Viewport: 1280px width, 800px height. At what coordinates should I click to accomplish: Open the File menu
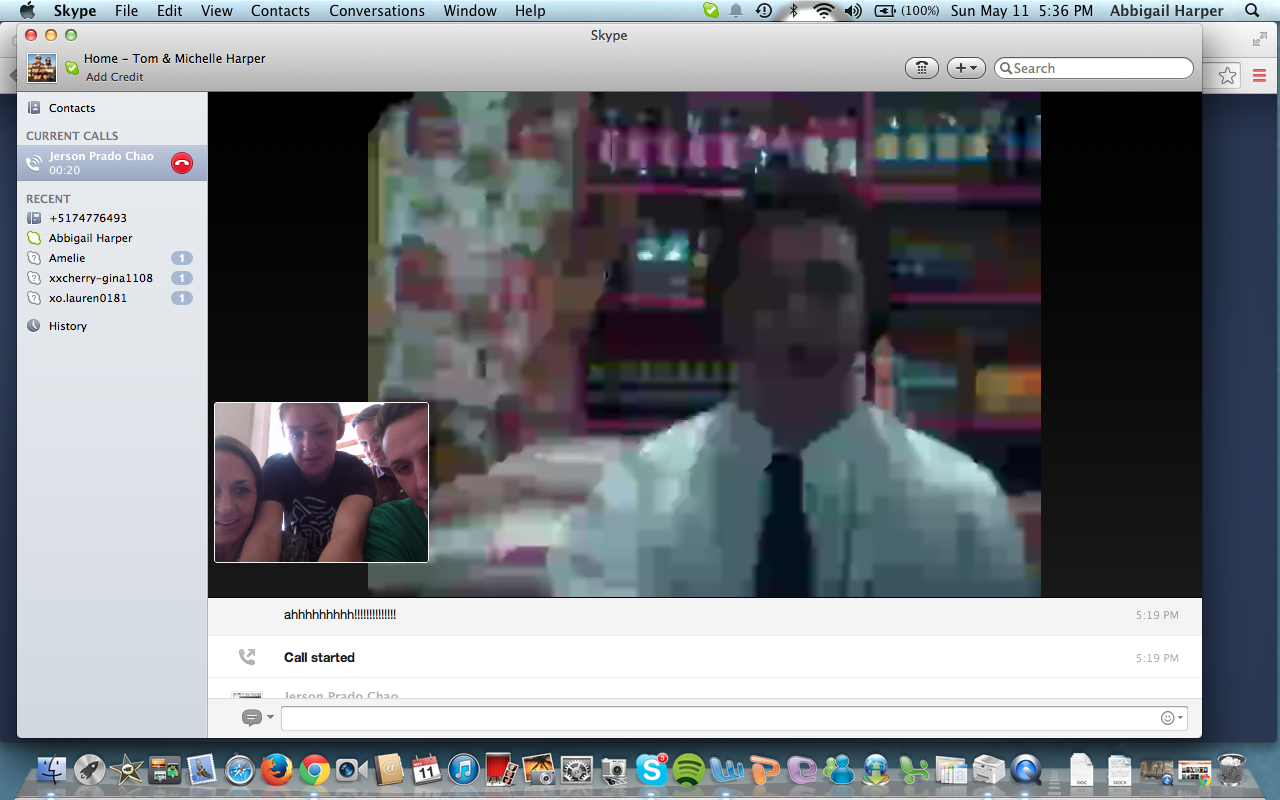[x=126, y=11]
